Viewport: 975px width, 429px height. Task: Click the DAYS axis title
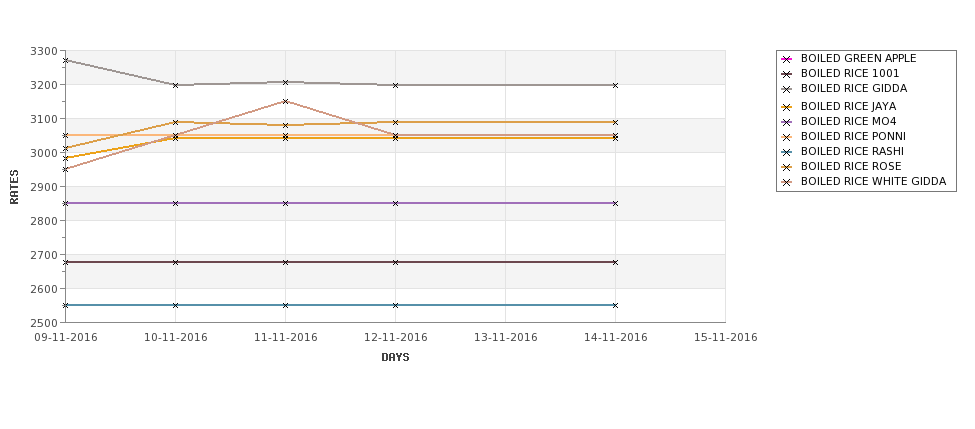click(395, 358)
